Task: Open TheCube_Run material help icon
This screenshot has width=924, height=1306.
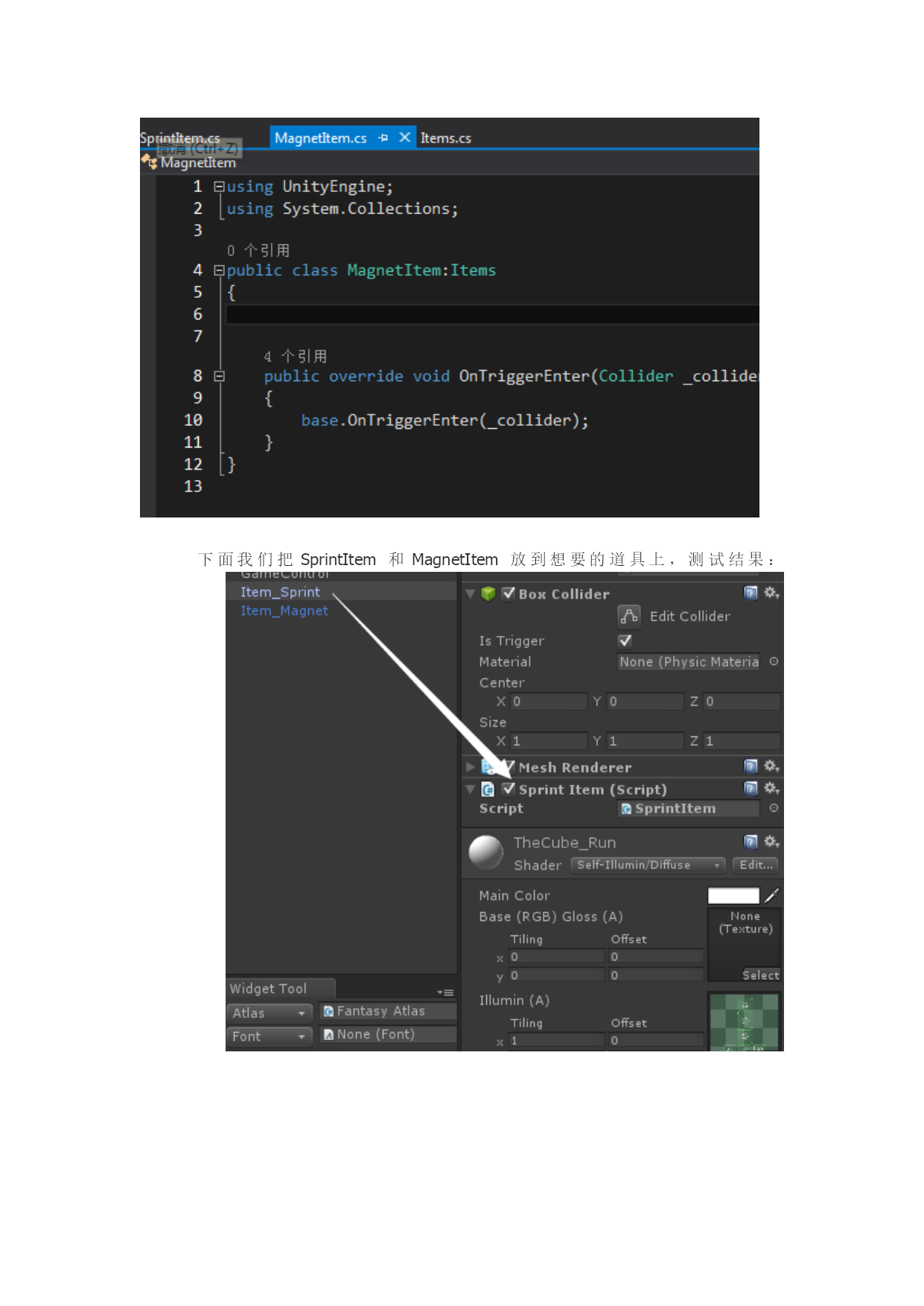Action: pos(751,841)
